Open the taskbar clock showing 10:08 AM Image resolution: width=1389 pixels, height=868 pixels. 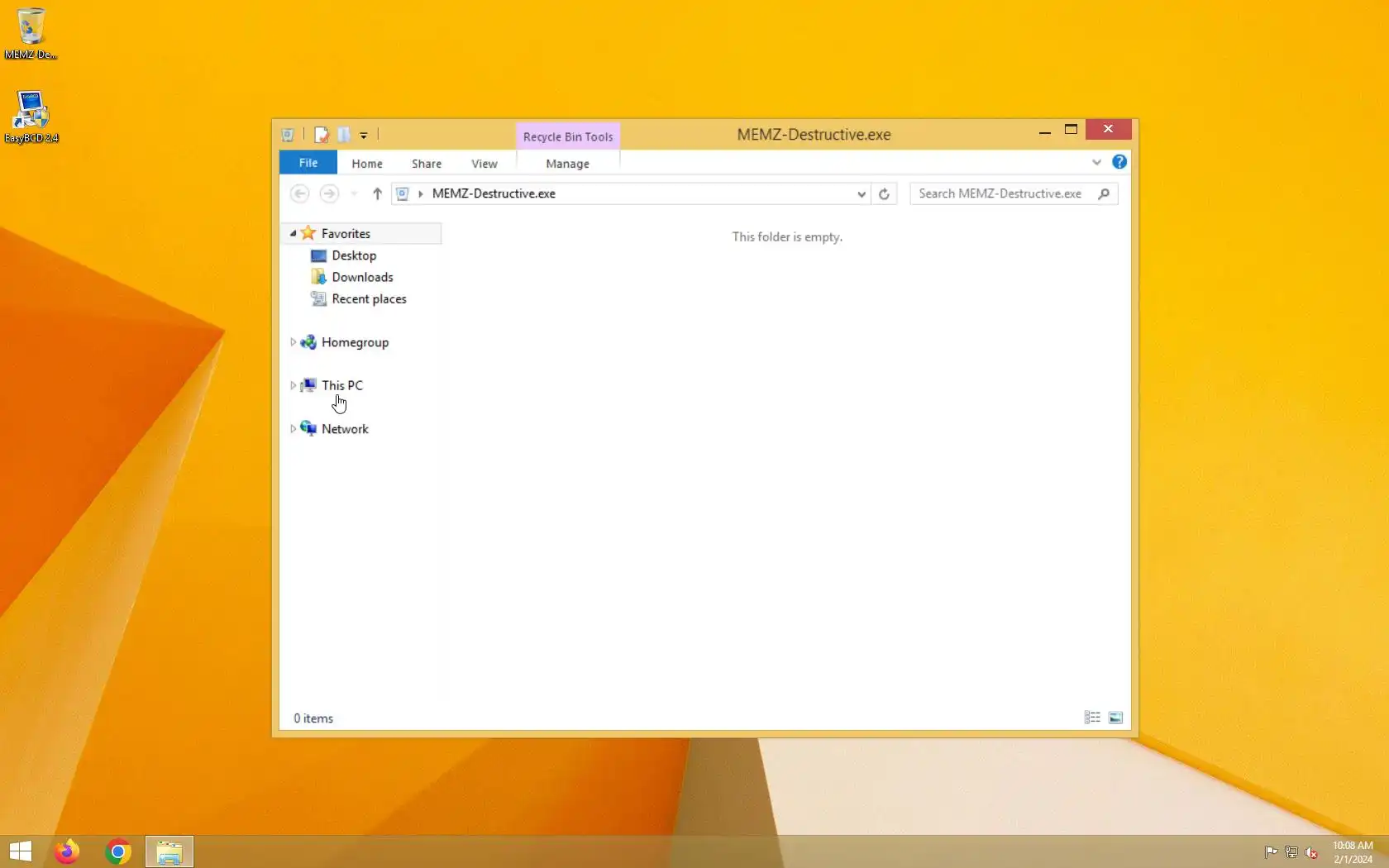pyautogui.click(x=1353, y=852)
